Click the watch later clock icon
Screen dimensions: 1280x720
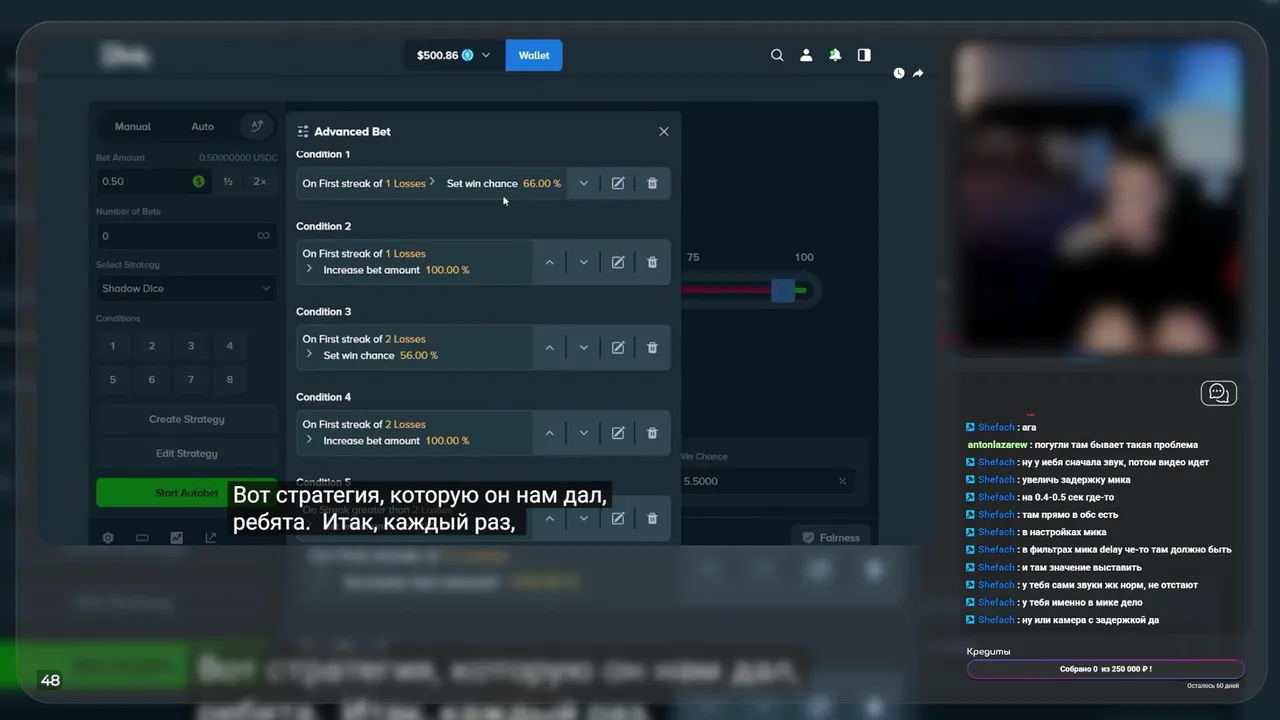(899, 73)
